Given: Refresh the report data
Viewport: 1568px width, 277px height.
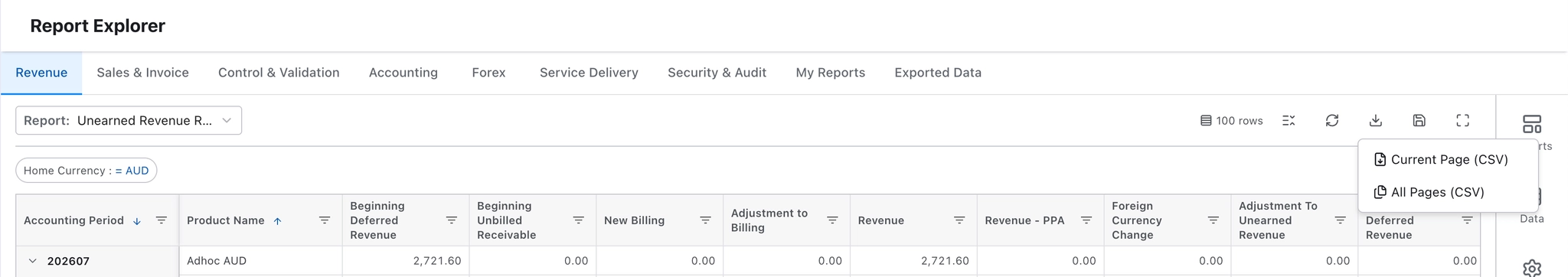Looking at the screenshot, I should pos(1332,120).
